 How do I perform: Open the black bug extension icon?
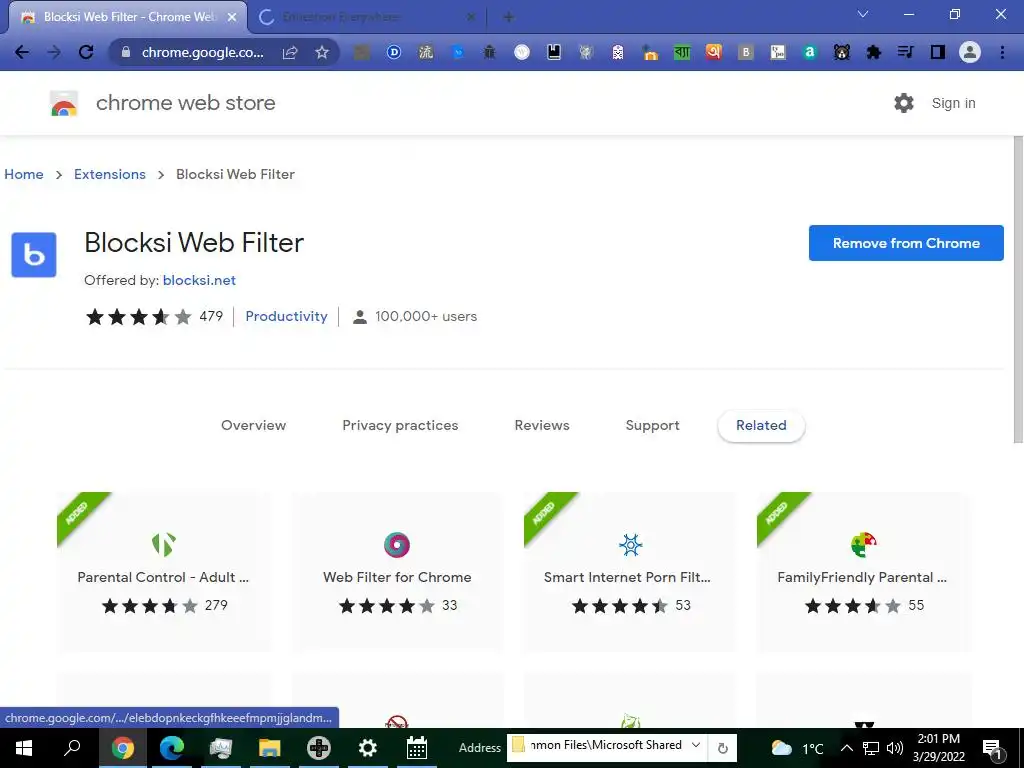[x=489, y=52]
